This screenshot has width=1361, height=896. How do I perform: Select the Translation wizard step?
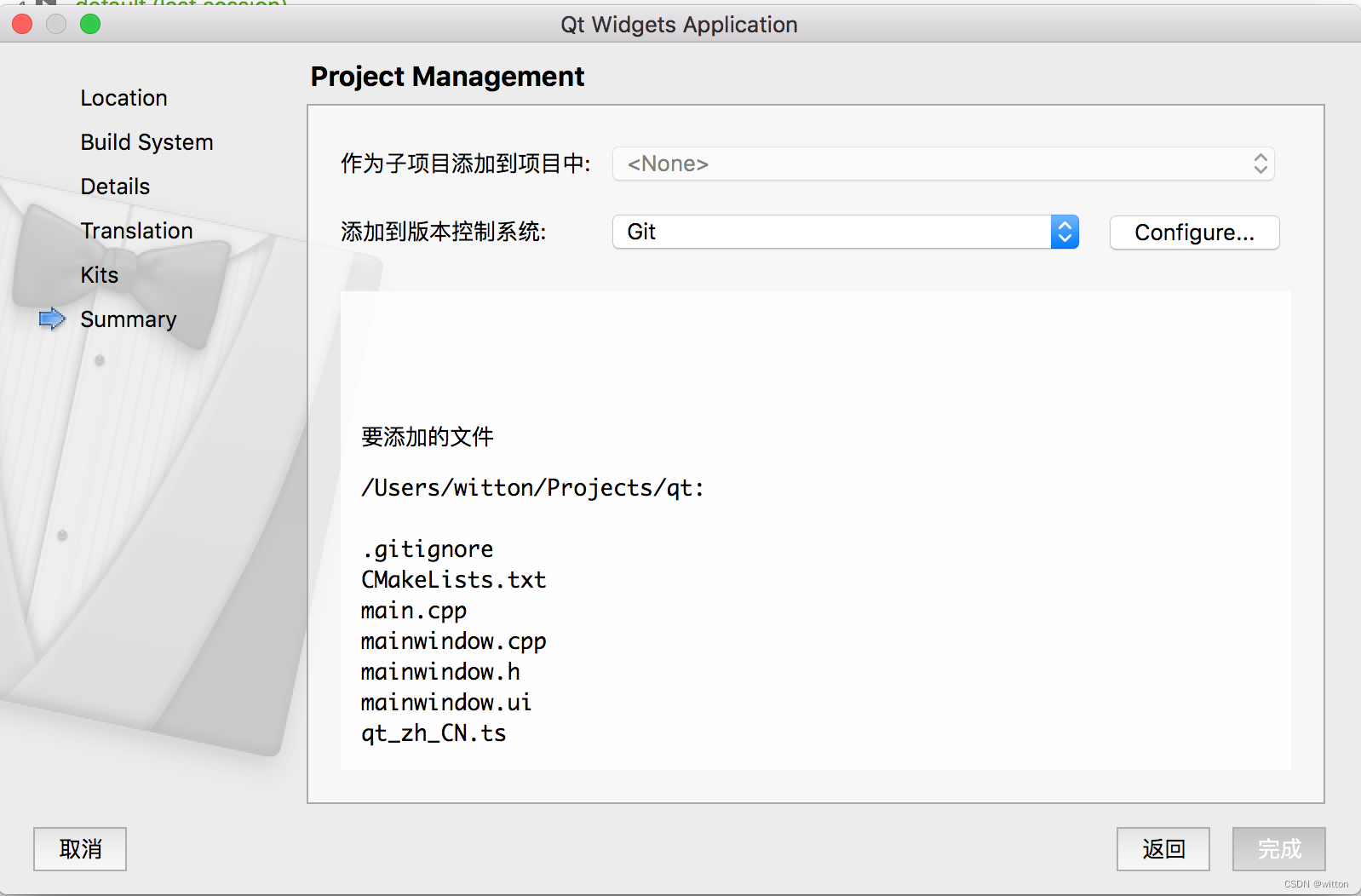pos(136,231)
